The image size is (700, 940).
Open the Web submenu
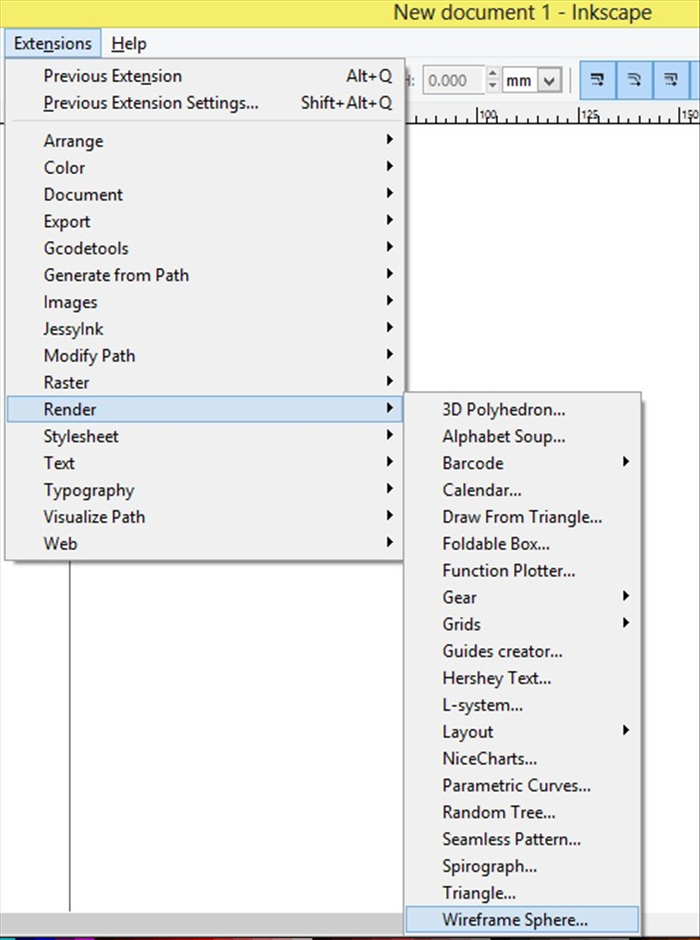click(204, 544)
